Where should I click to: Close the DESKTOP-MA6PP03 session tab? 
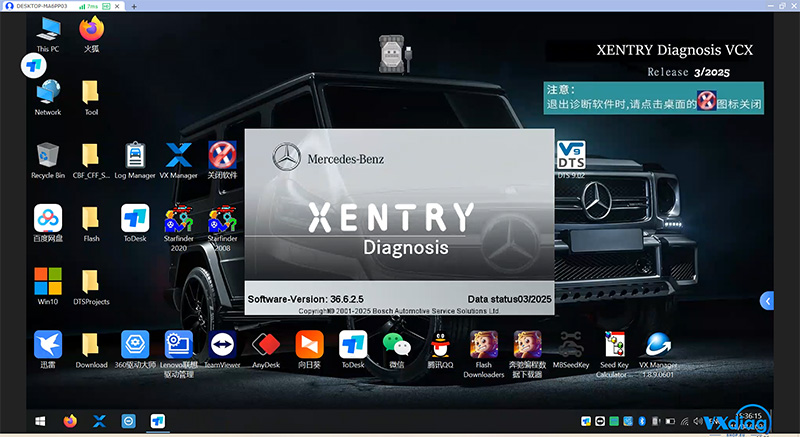coord(117,6)
